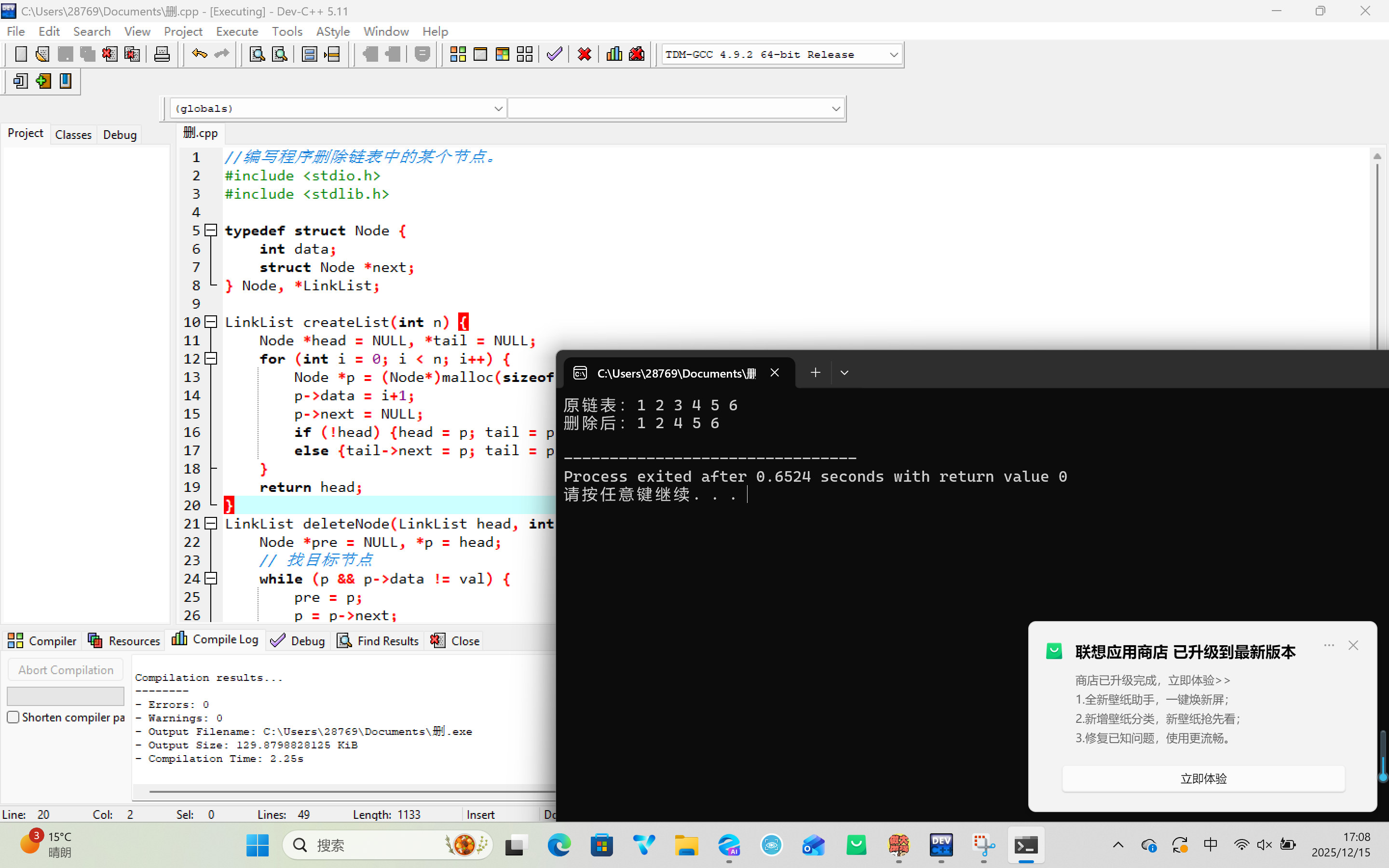Open the Execute menu

[236, 31]
